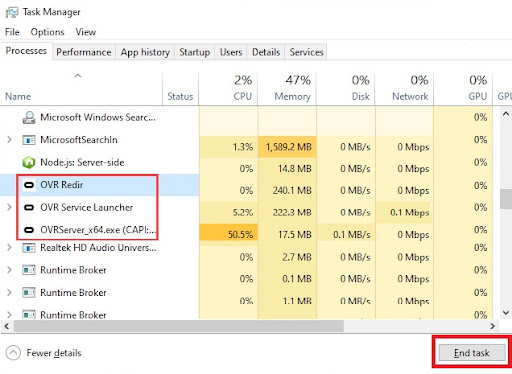Select the MicrosoftSearchIn process name
Screen dimensions: 512x374
pyautogui.click(x=79, y=140)
